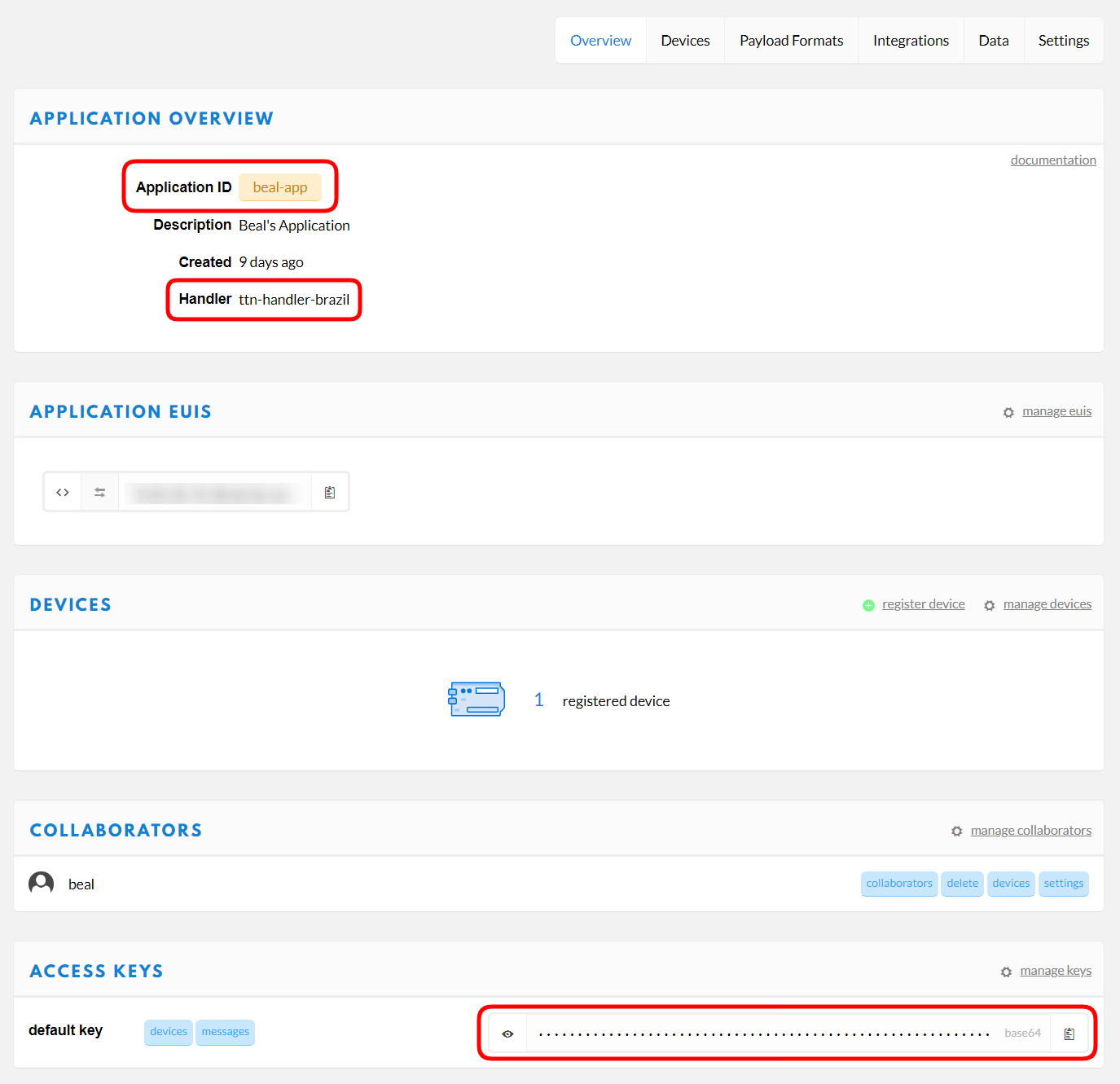
Task: Click the green plus register device icon
Action: coord(868,605)
